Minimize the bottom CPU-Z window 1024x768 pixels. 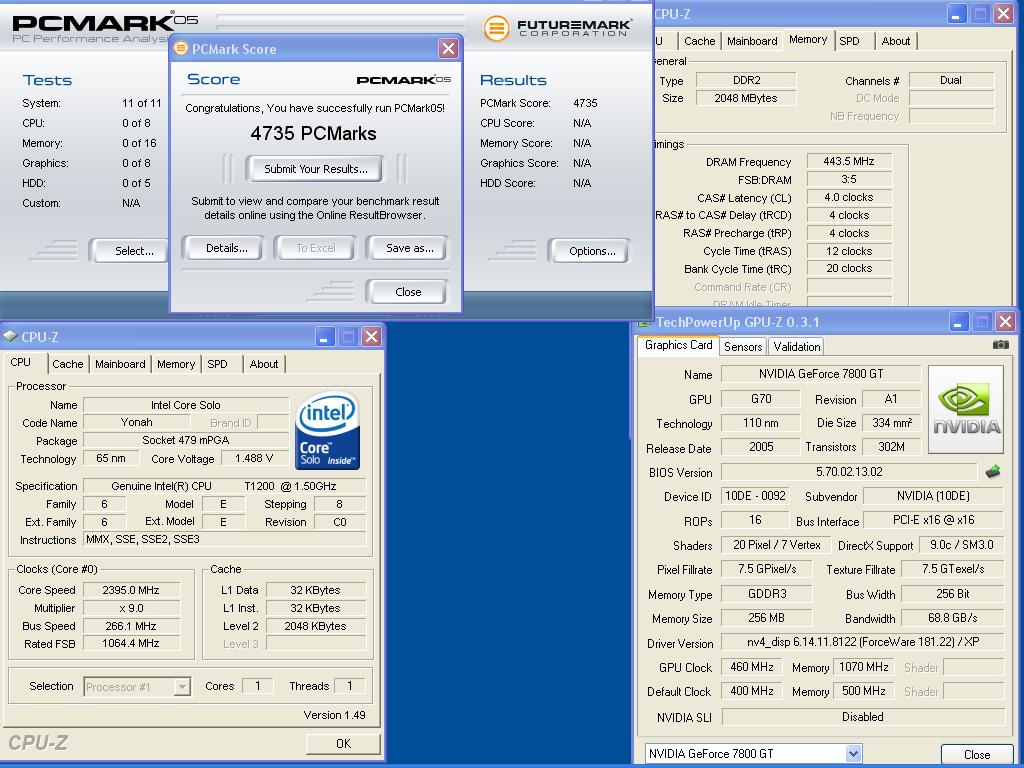pyautogui.click(x=325, y=337)
